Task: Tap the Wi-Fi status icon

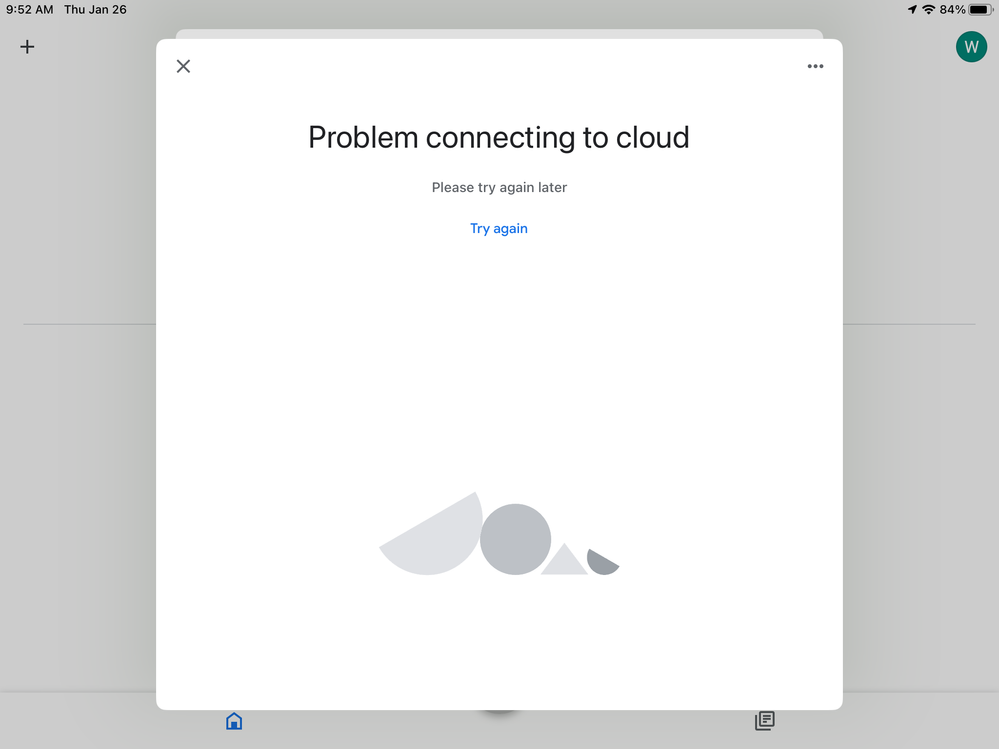Action: click(x=929, y=10)
